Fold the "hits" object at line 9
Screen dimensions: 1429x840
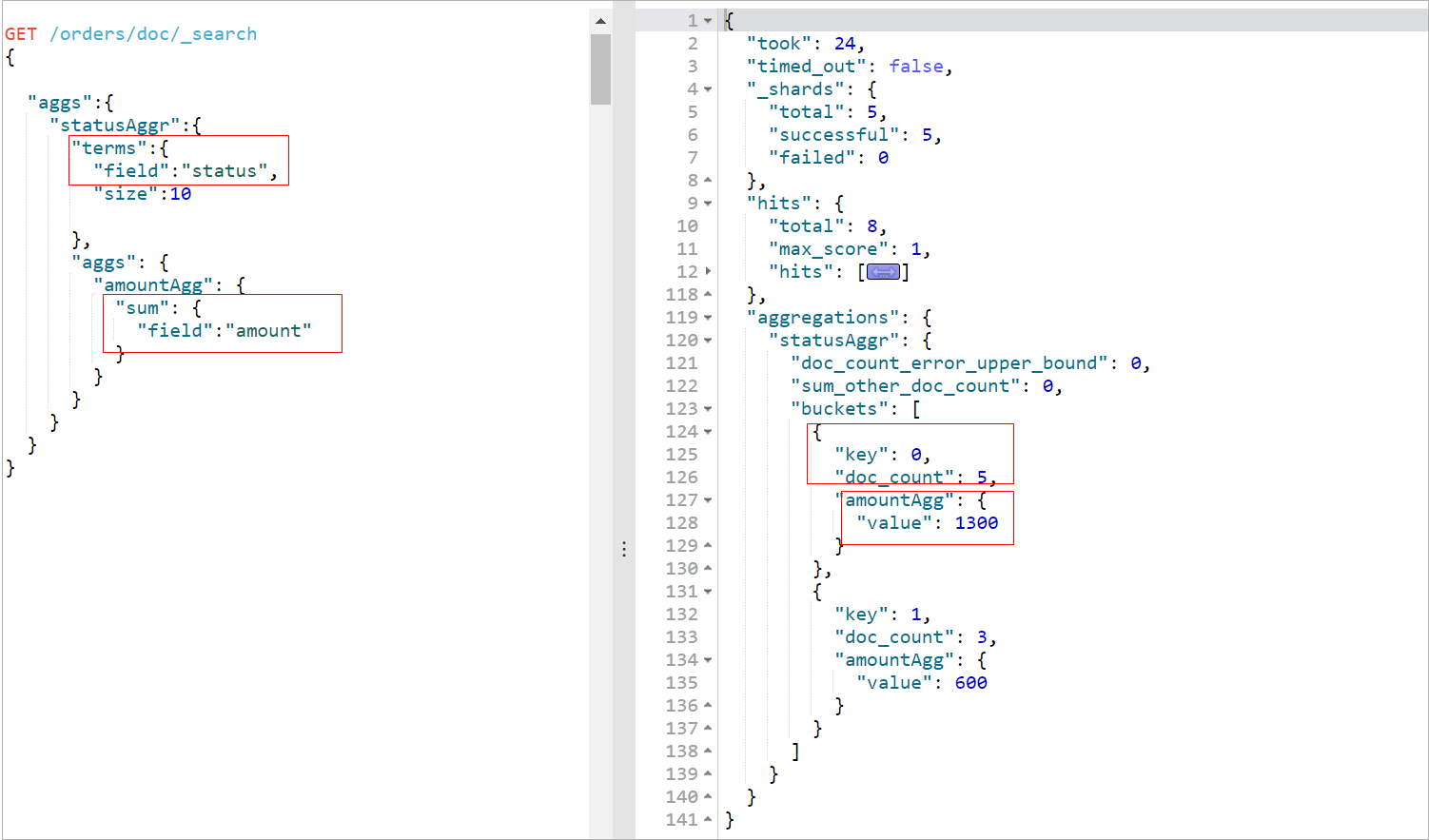[708, 204]
